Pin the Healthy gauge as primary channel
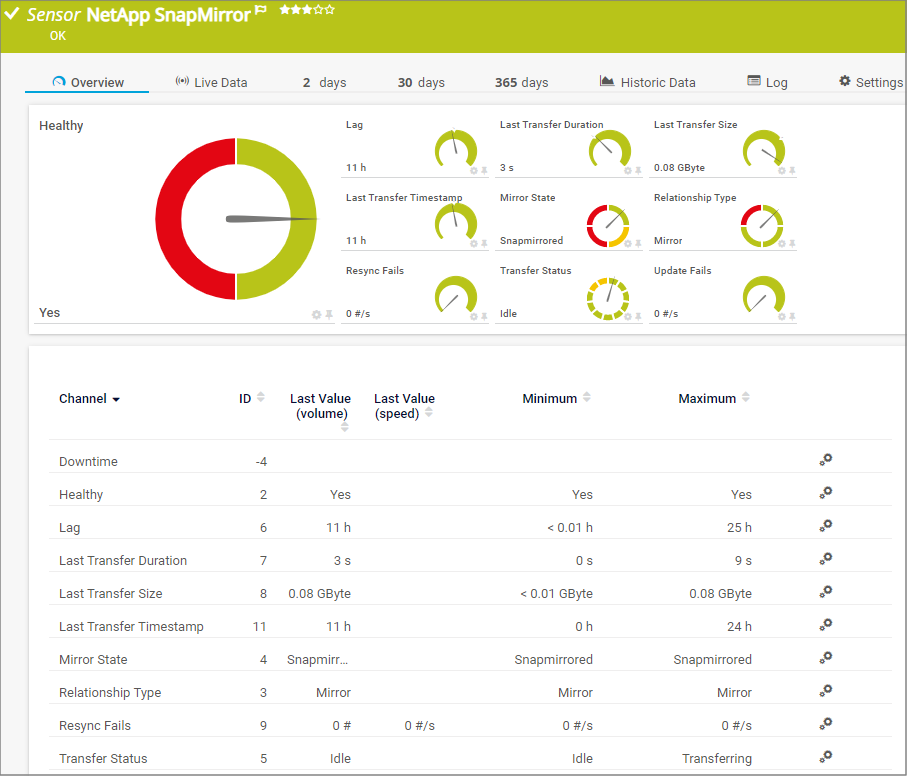This screenshot has width=907, height=776. pos(329,315)
